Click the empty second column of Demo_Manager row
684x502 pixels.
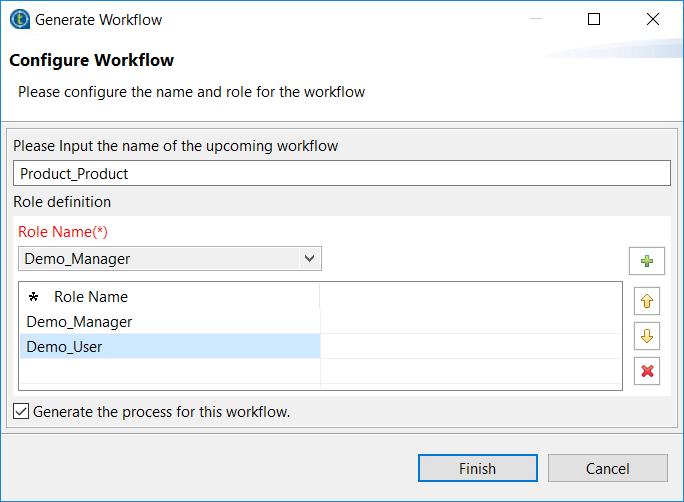(x=470, y=322)
